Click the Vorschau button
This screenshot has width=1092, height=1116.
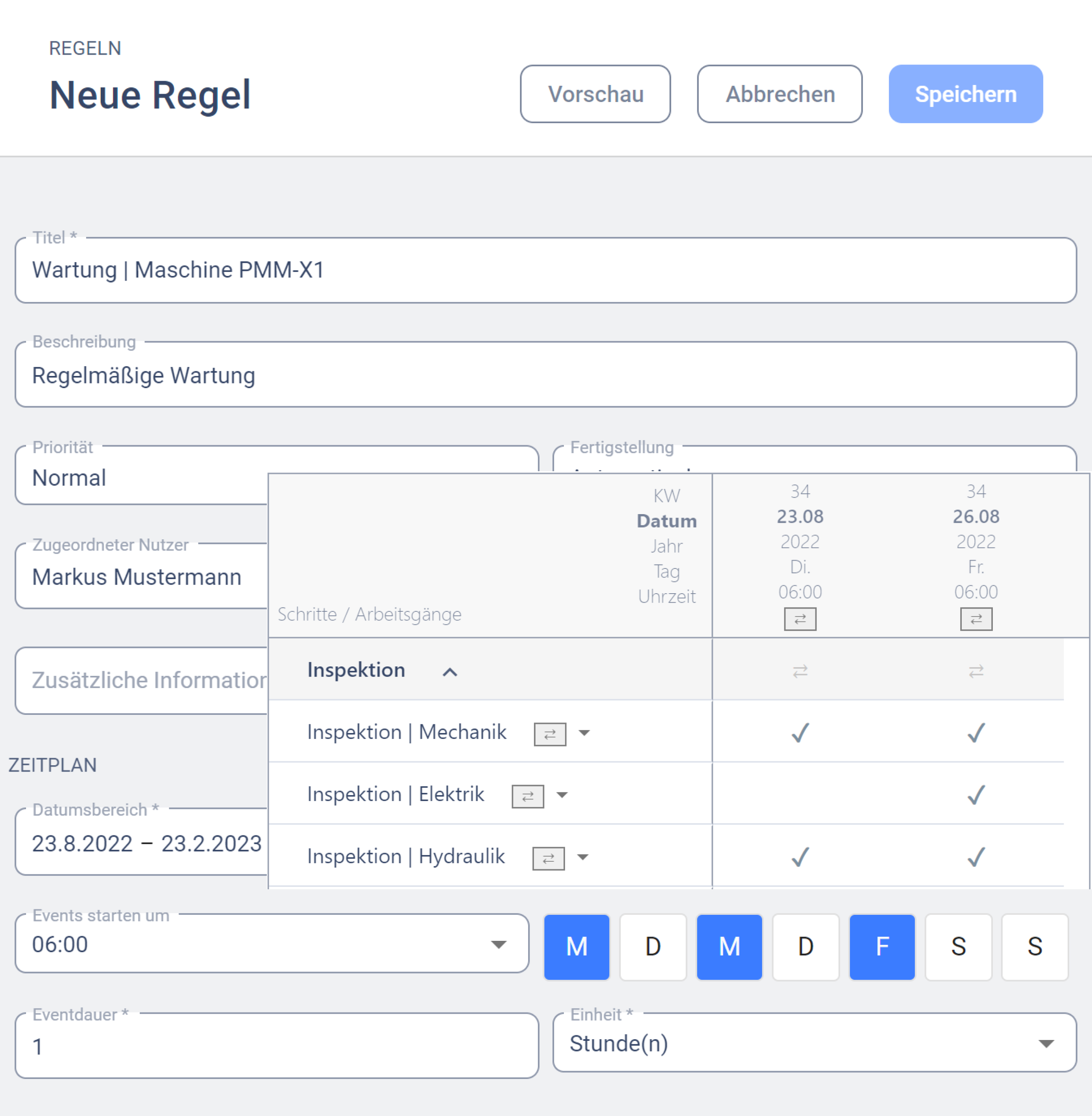[595, 94]
